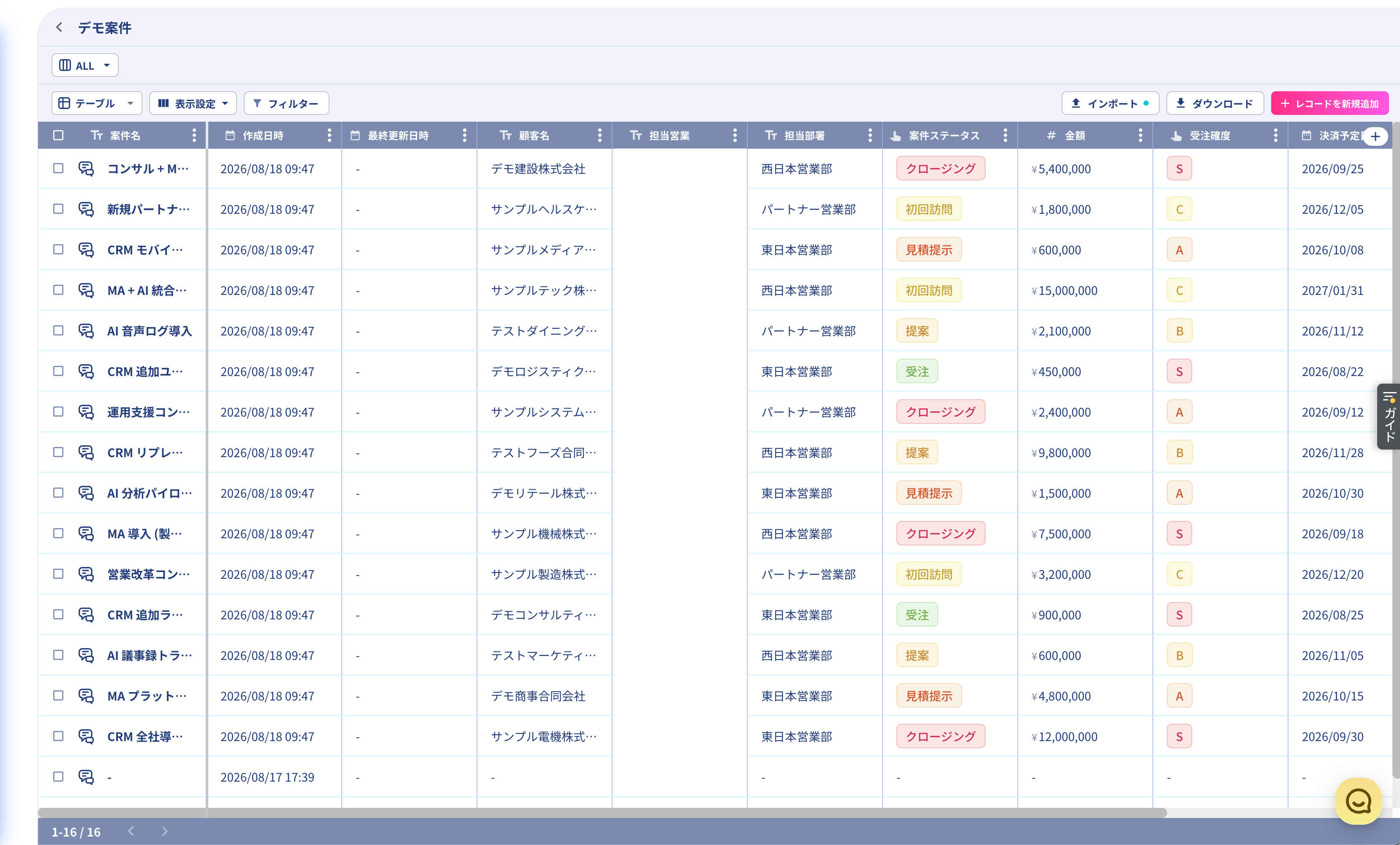Viewport: 1400px width, 845px height.
Task: Open comment icon for the empty last row
Action: 86,777
